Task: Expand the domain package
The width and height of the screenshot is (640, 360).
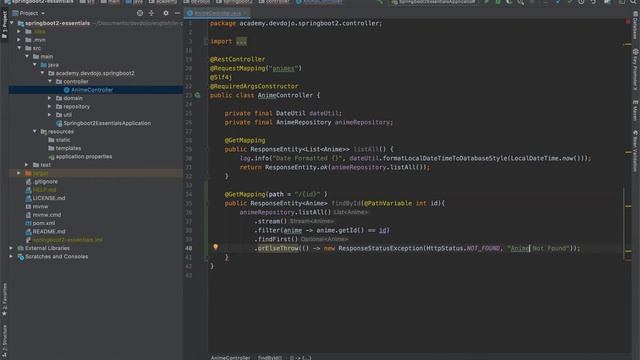Action: tap(50, 98)
